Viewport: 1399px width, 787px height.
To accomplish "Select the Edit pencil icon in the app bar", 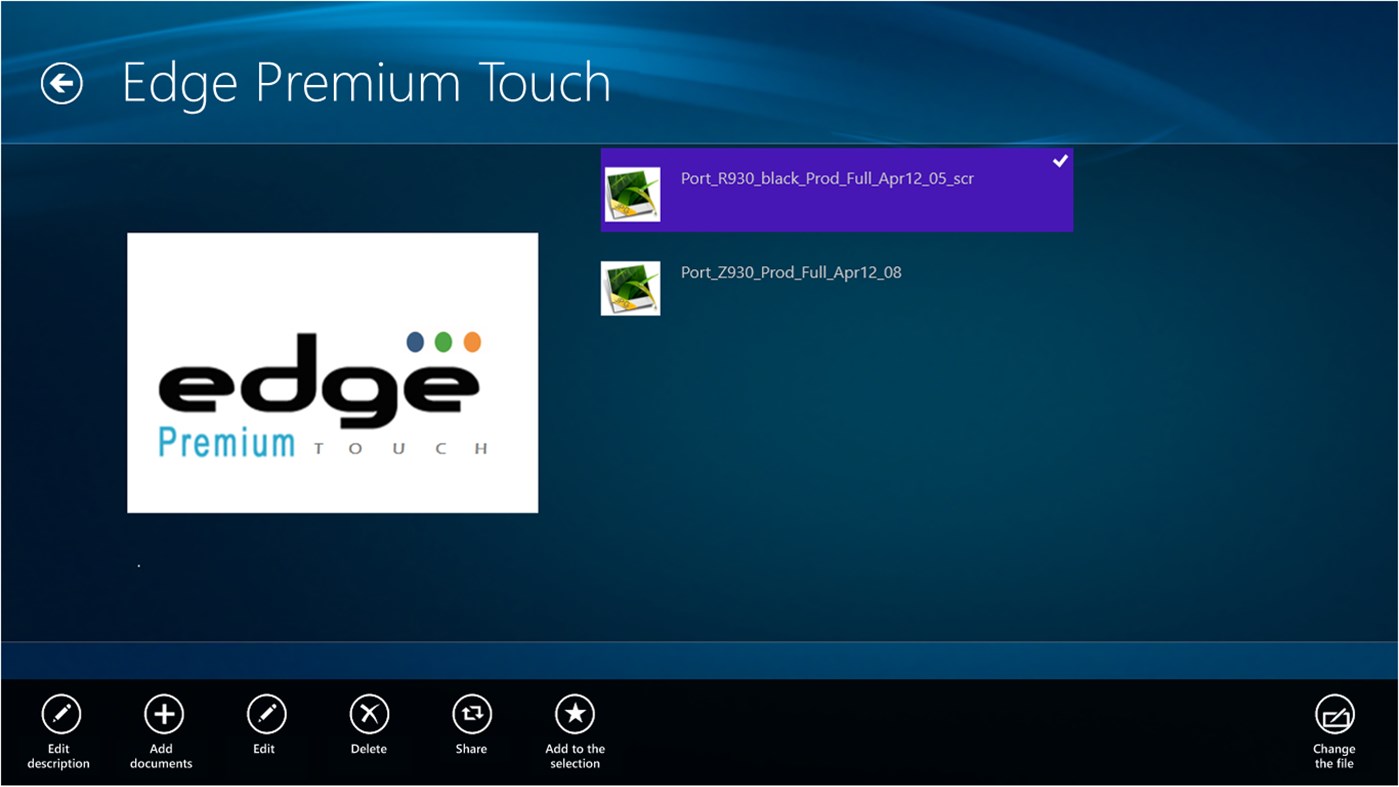I will pos(264,714).
